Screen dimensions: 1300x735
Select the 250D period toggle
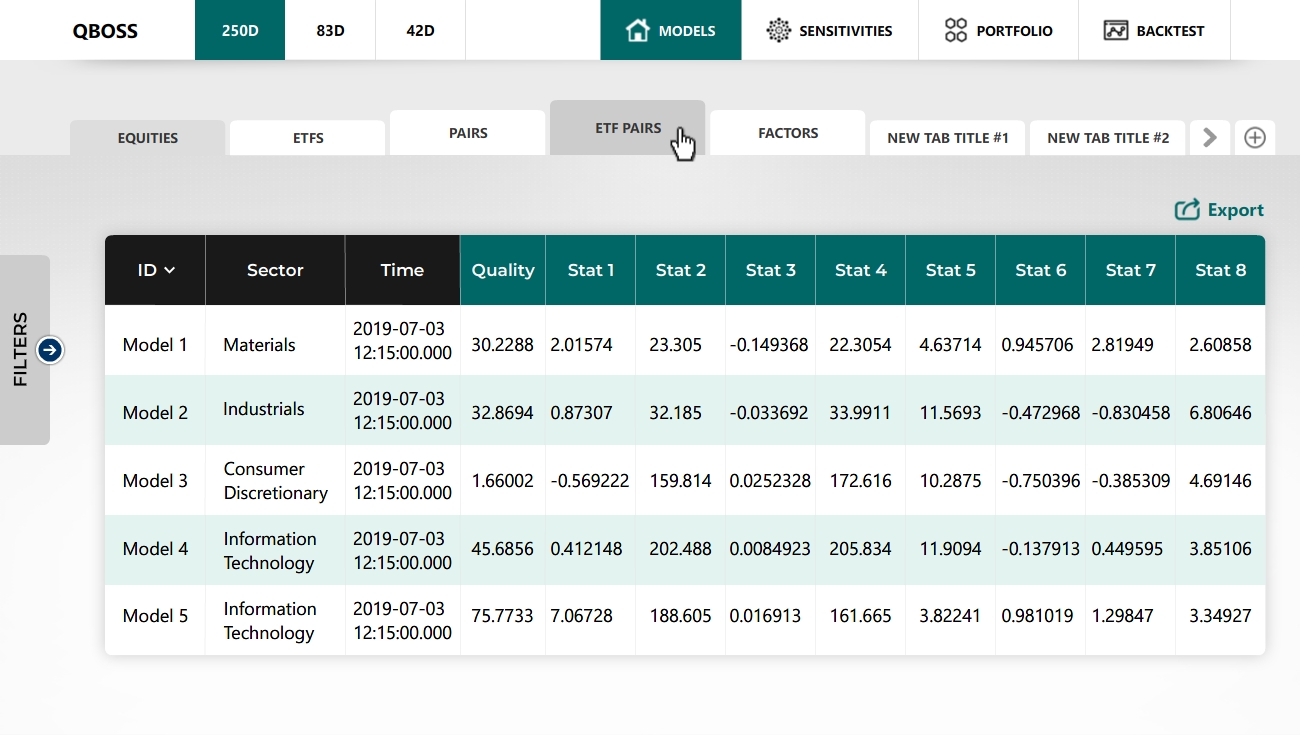240,30
